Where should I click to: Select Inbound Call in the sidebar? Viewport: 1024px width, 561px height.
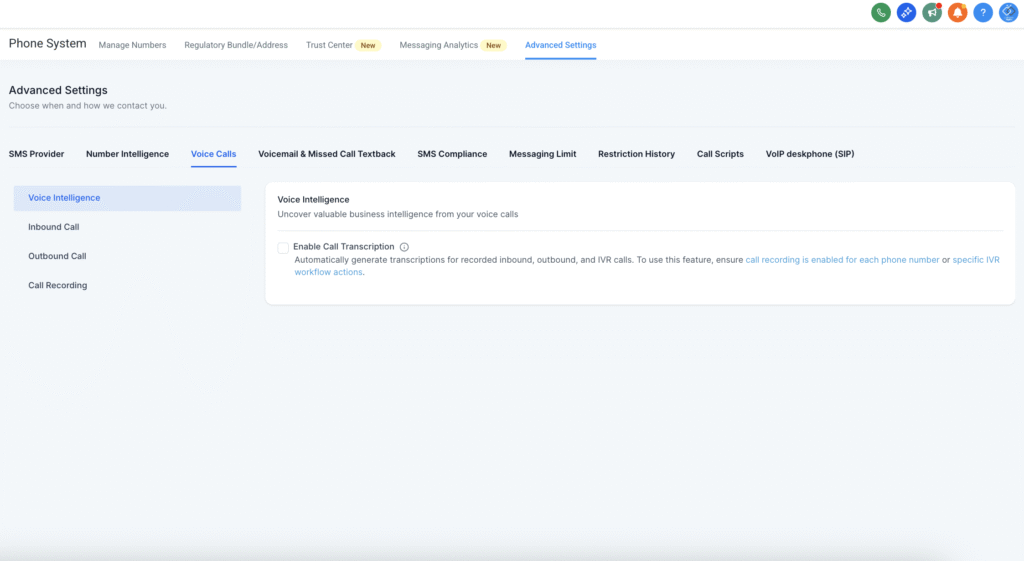click(54, 227)
